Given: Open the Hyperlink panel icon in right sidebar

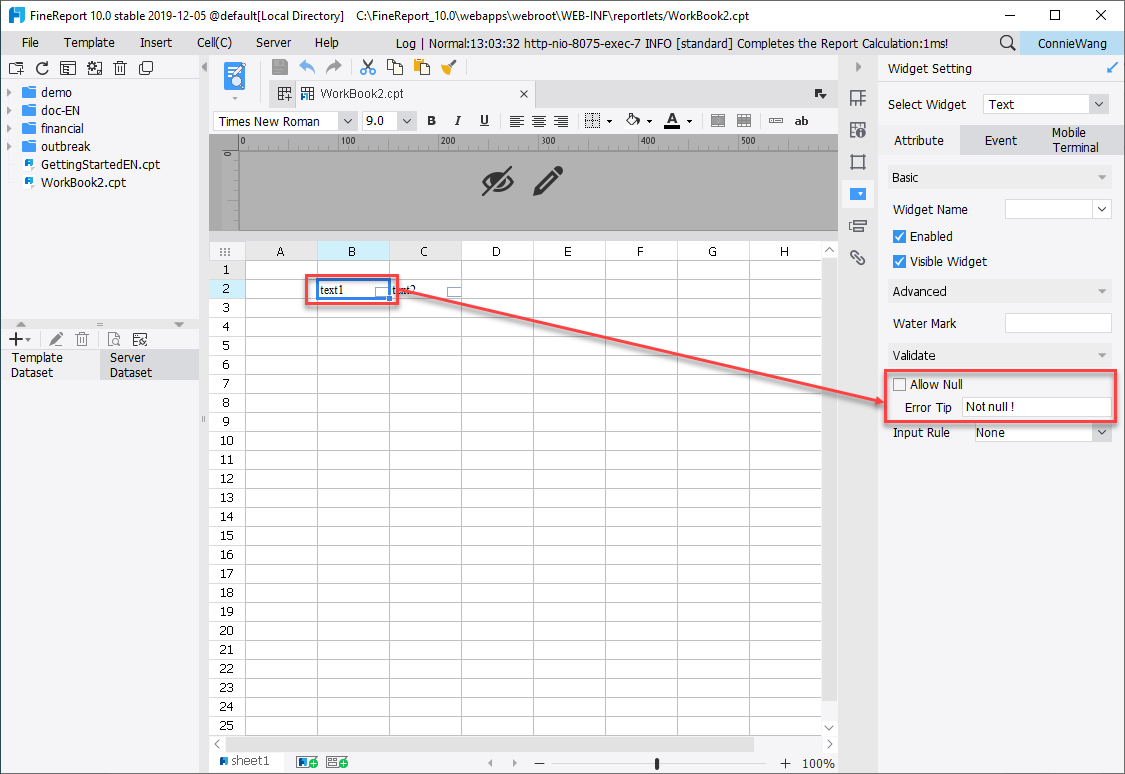Looking at the screenshot, I should click(x=858, y=257).
